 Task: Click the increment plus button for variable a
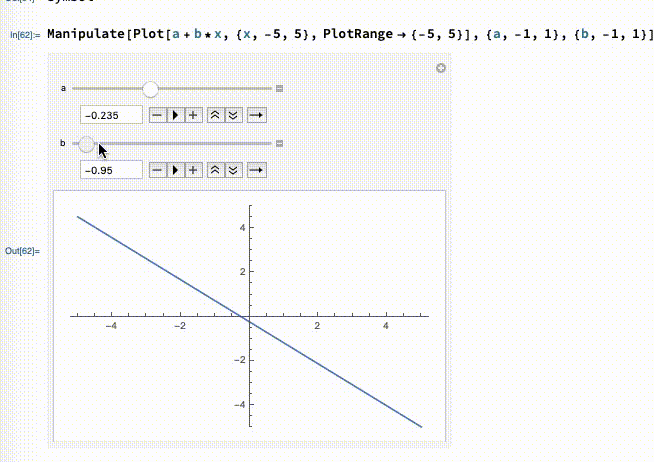coord(193,115)
